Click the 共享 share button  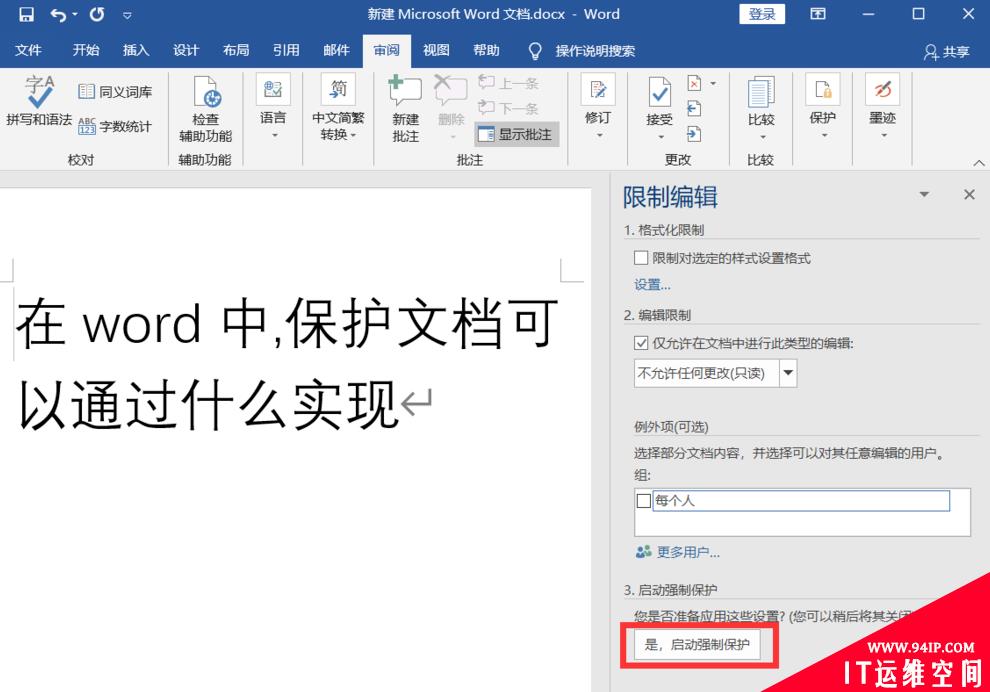pyautogui.click(x=946, y=51)
